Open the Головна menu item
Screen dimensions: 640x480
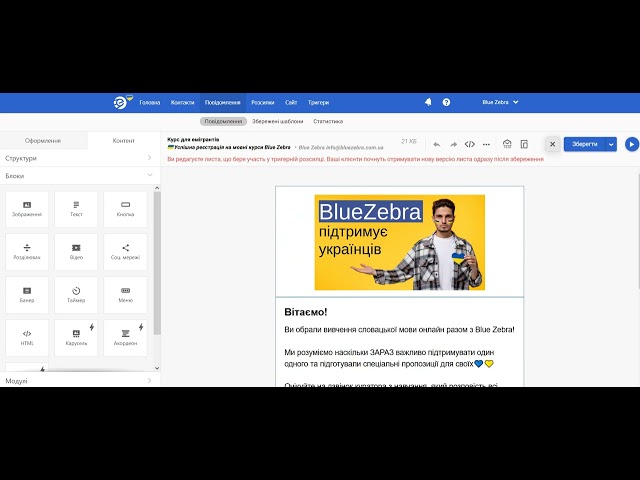150,102
